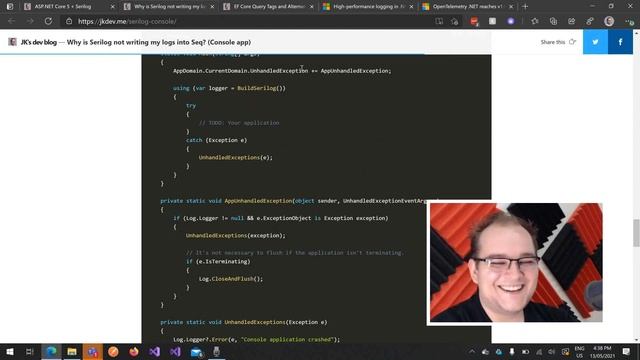Open the first Visual Studio taskbar icon
Viewport: 640px width, 360px height.
coord(154,351)
